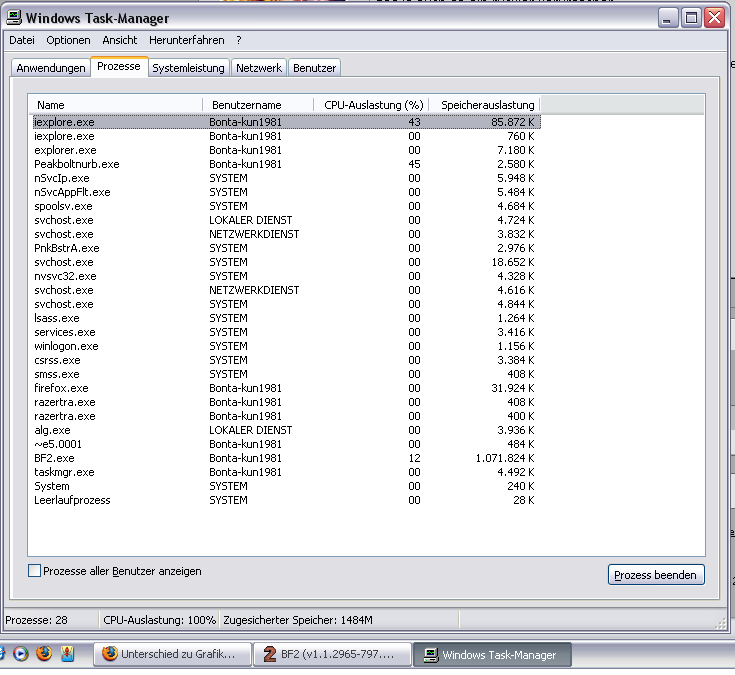Click the Windows Task-Manager taskbar button

492,654
